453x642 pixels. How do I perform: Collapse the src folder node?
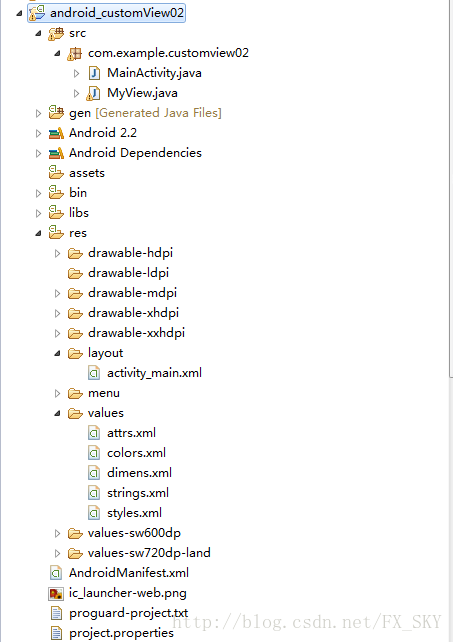pyautogui.click(x=38, y=34)
